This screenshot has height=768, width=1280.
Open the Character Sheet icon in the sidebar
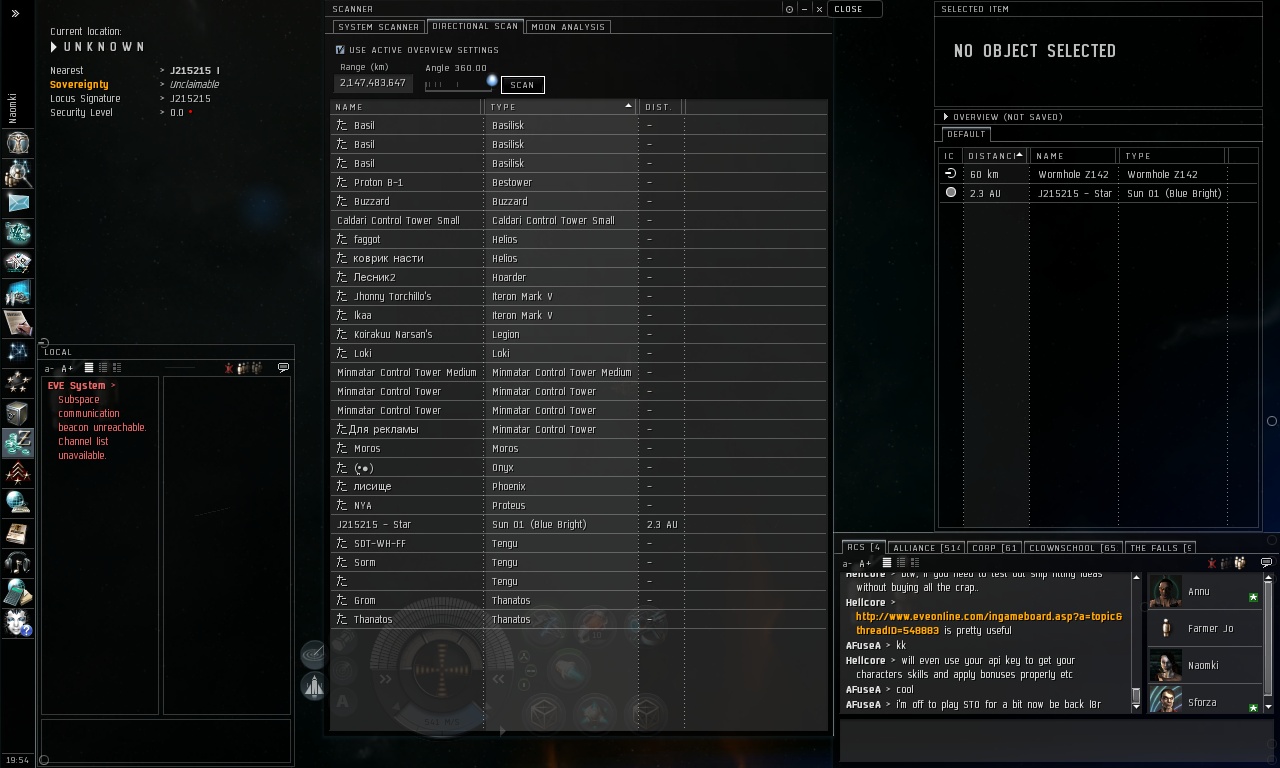click(x=18, y=142)
